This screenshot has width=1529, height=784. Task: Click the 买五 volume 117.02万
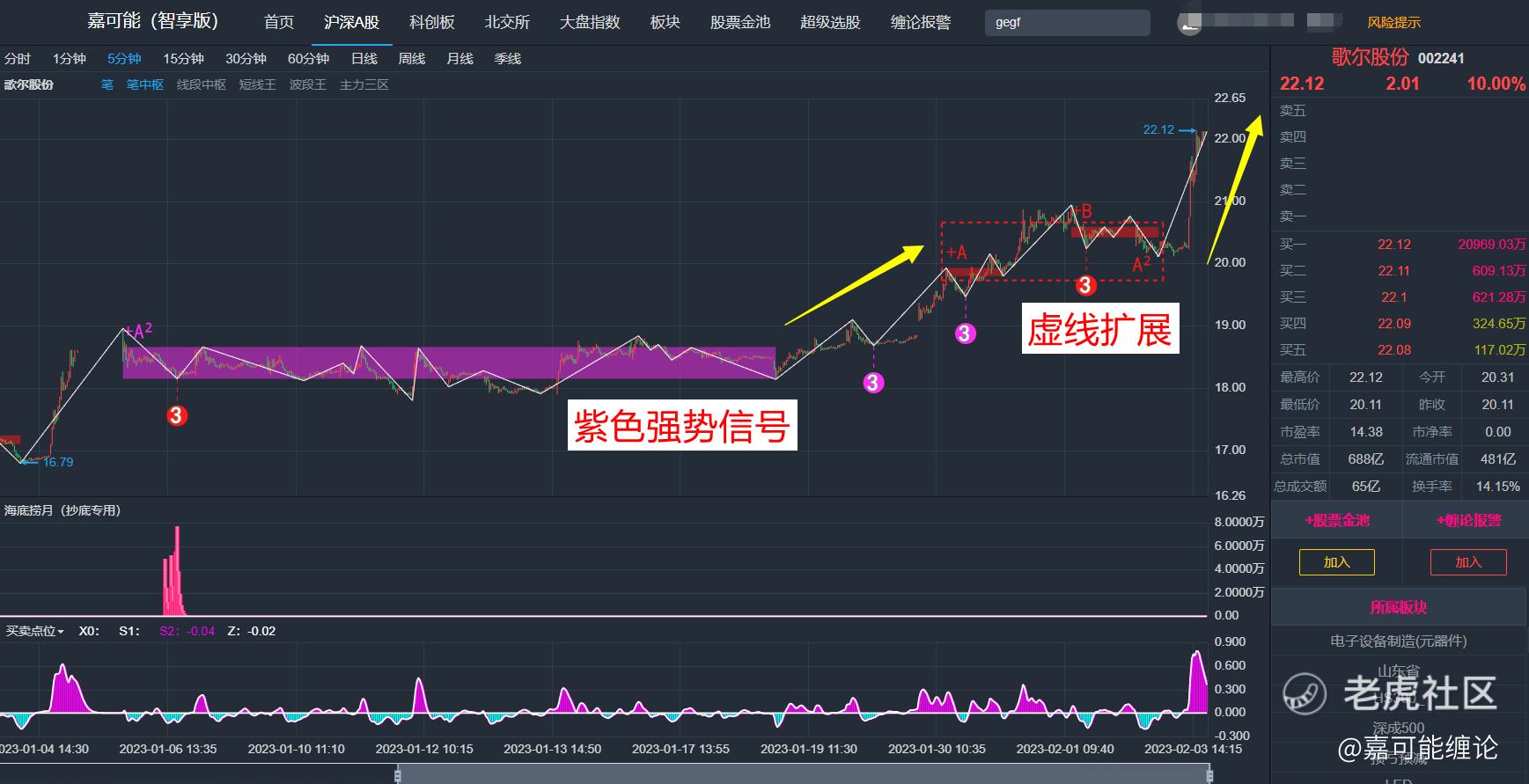(1500, 350)
